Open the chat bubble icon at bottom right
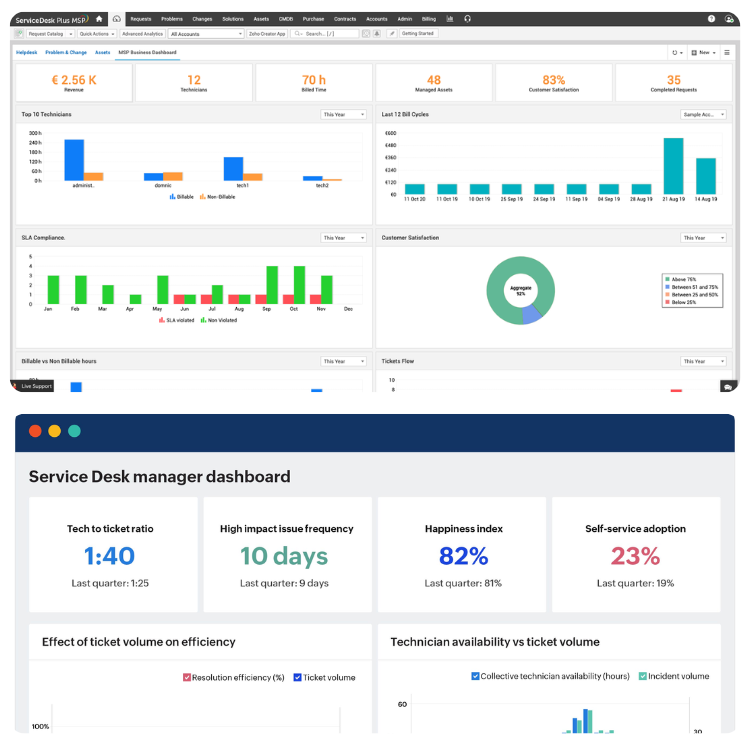 [x=727, y=386]
